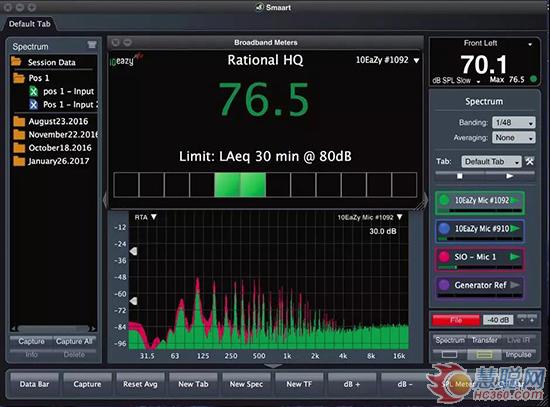The image size is (550, 407).
Task: Click the dB + button
Action: click(352, 384)
